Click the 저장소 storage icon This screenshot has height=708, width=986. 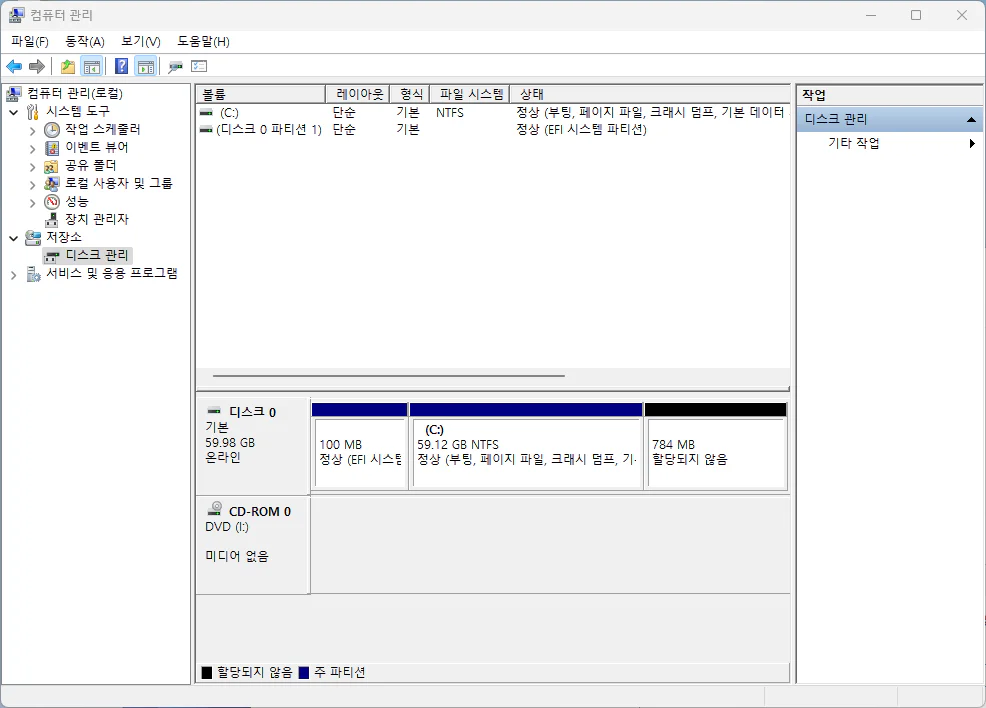coord(33,238)
